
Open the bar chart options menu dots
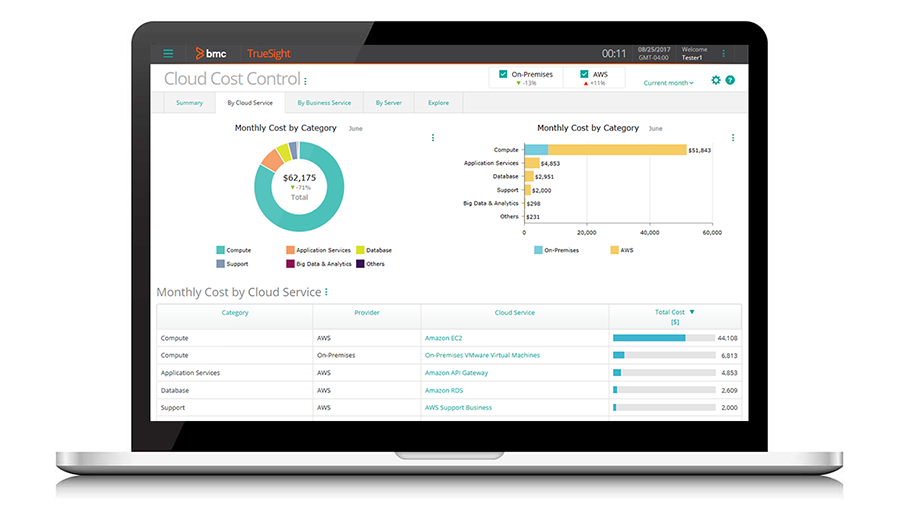(x=733, y=138)
